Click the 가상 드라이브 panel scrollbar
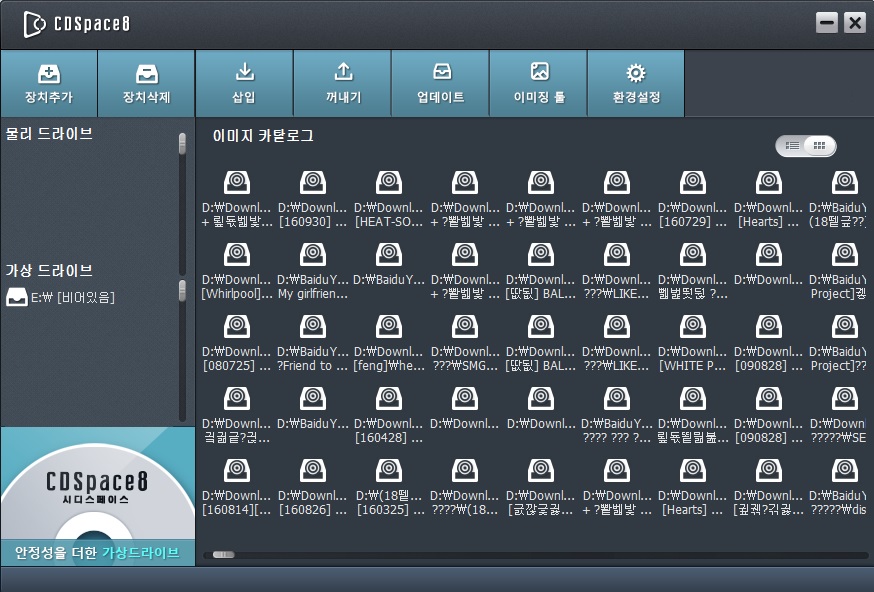 point(182,291)
